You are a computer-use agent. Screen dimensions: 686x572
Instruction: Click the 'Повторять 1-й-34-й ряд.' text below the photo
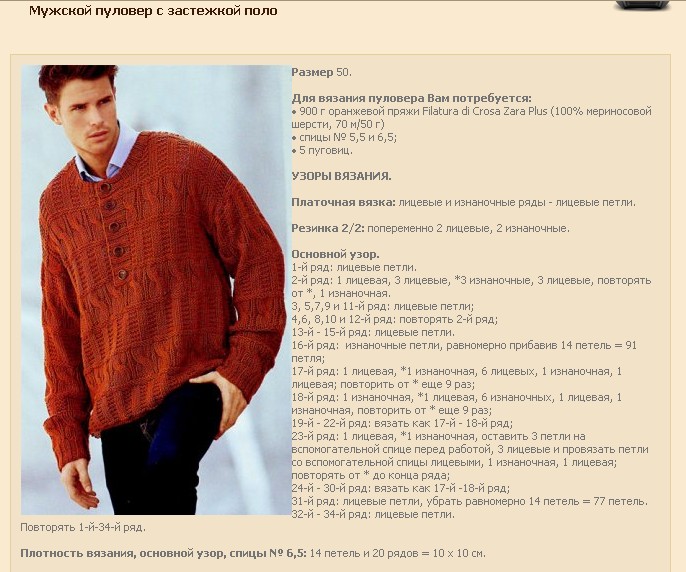[83, 527]
